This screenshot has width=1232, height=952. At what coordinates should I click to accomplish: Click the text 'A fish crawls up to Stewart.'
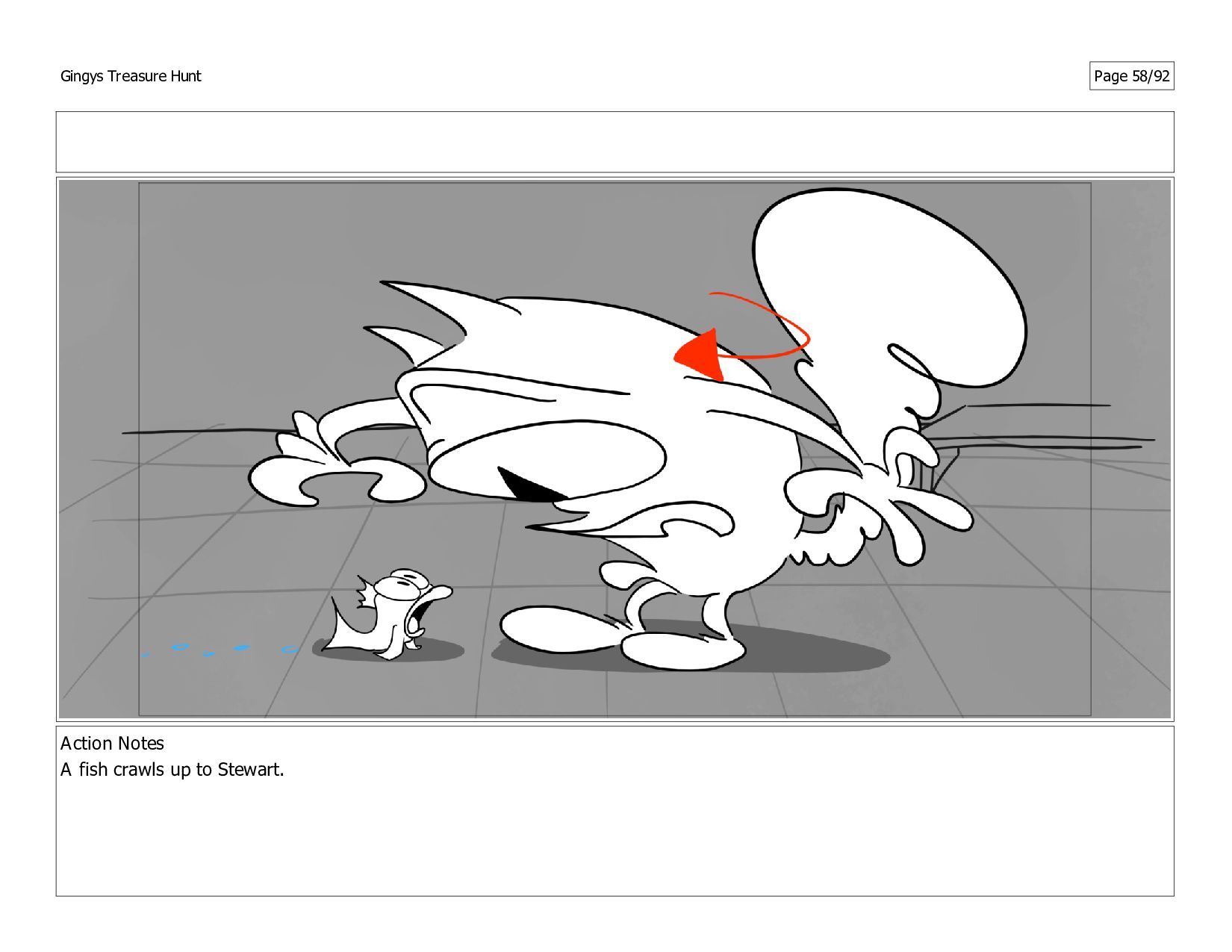172,769
